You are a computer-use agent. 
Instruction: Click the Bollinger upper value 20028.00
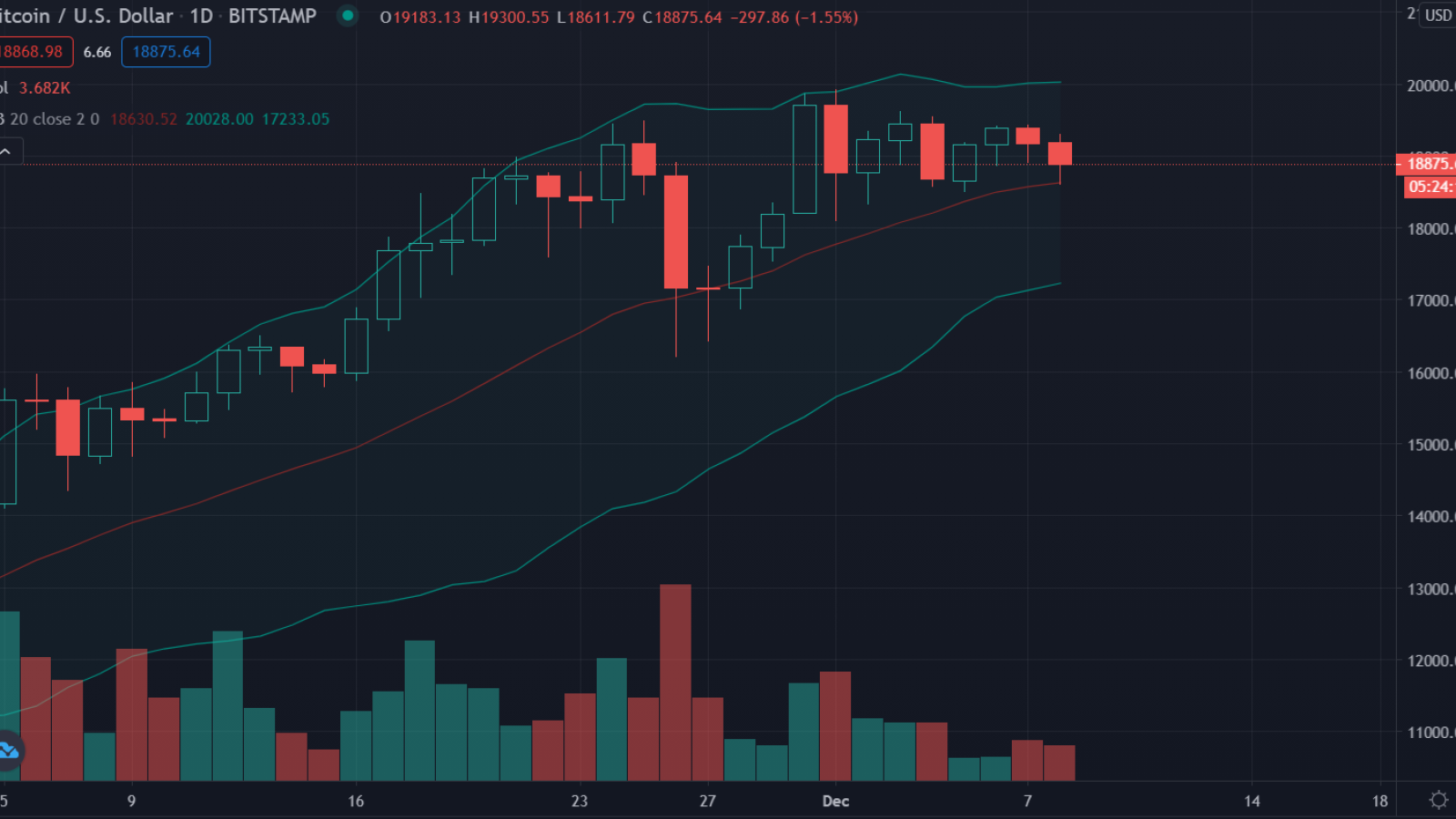[x=219, y=119]
